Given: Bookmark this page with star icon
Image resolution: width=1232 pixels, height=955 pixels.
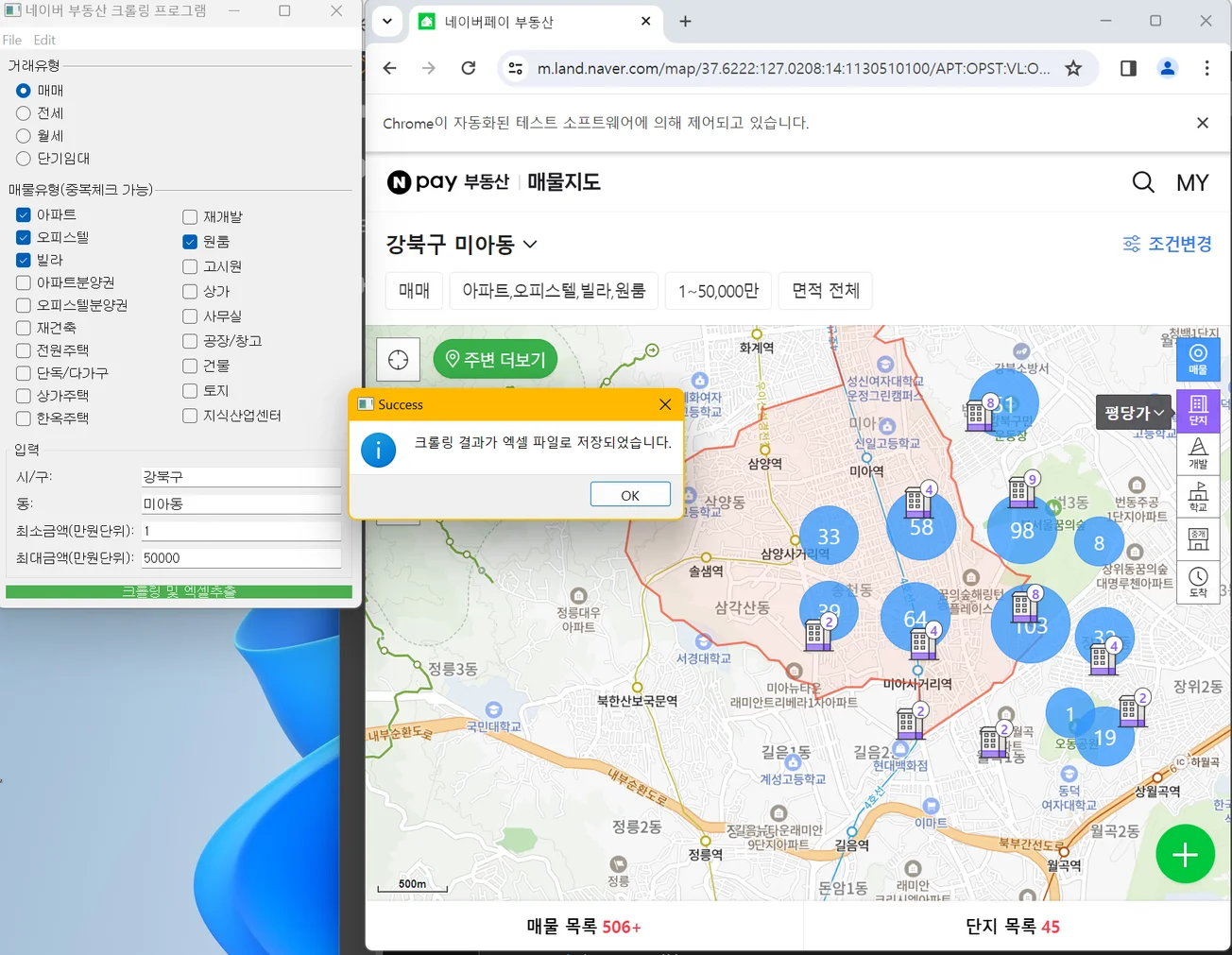Looking at the screenshot, I should point(1073,68).
